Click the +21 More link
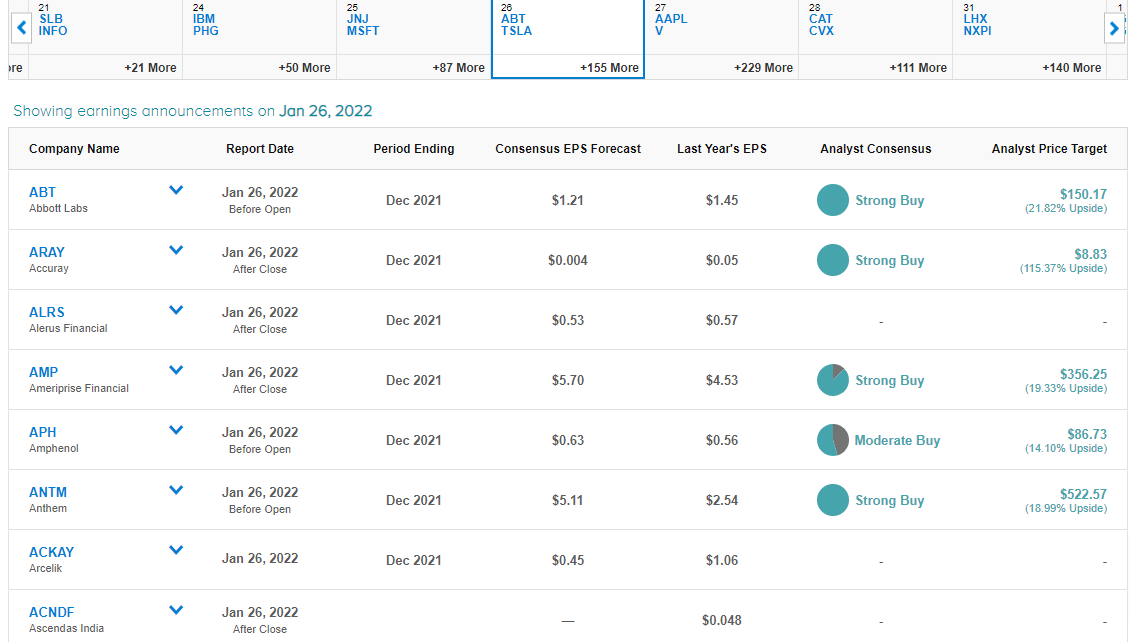Image resolution: width=1130 pixels, height=642 pixels. (150, 68)
